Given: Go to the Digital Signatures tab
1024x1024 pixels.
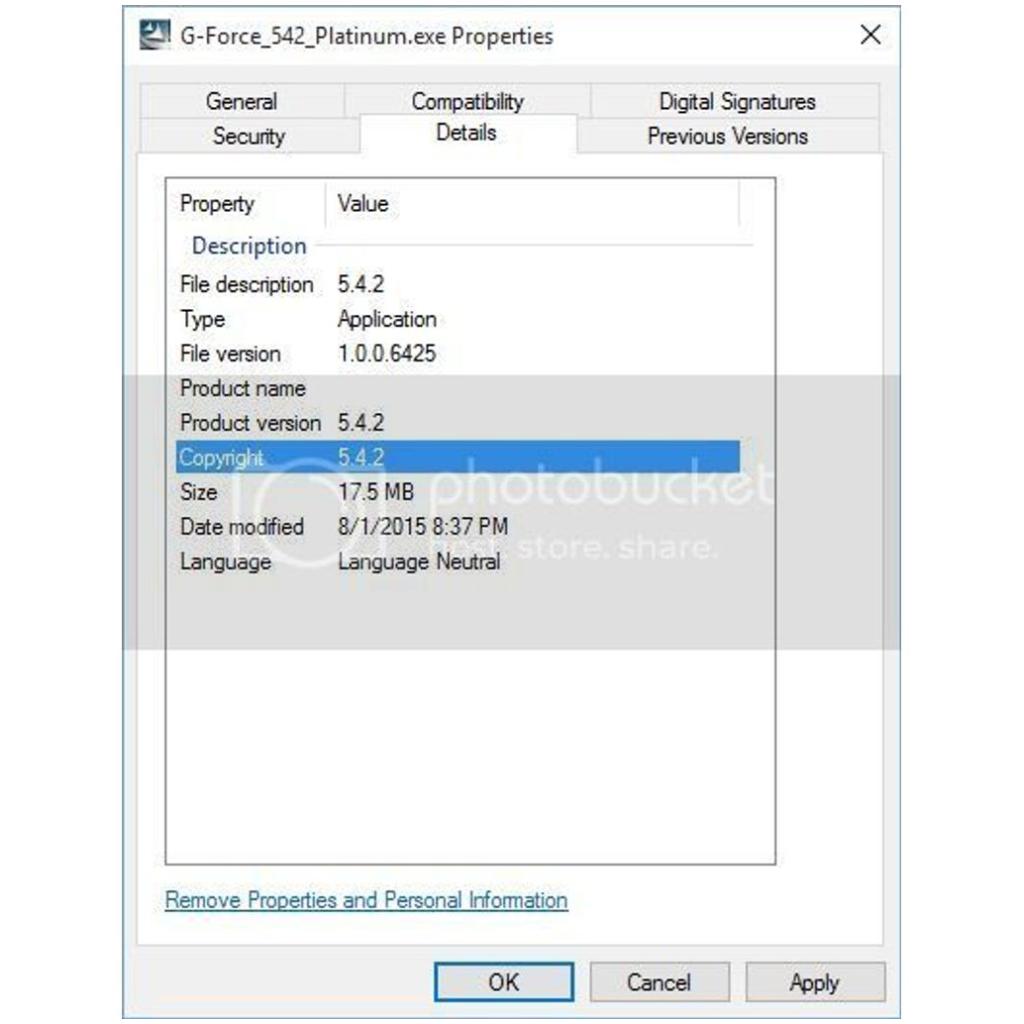Looking at the screenshot, I should click(x=737, y=101).
